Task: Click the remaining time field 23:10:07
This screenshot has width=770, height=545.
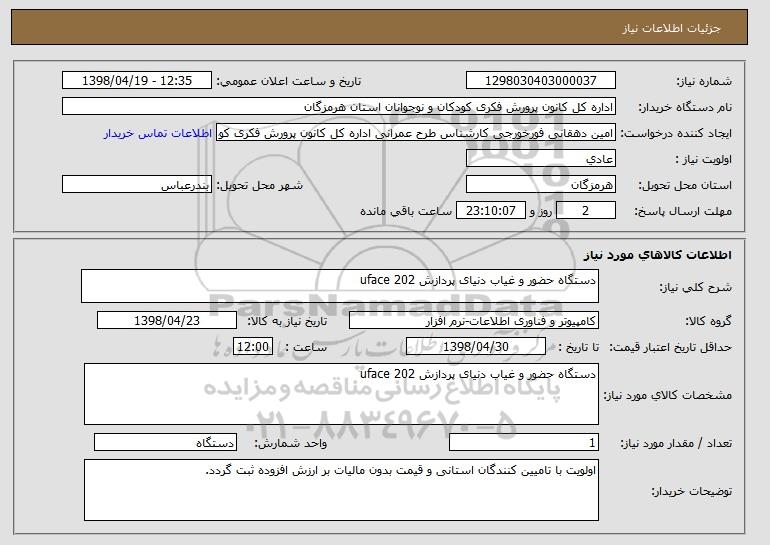Action: coord(491,211)
